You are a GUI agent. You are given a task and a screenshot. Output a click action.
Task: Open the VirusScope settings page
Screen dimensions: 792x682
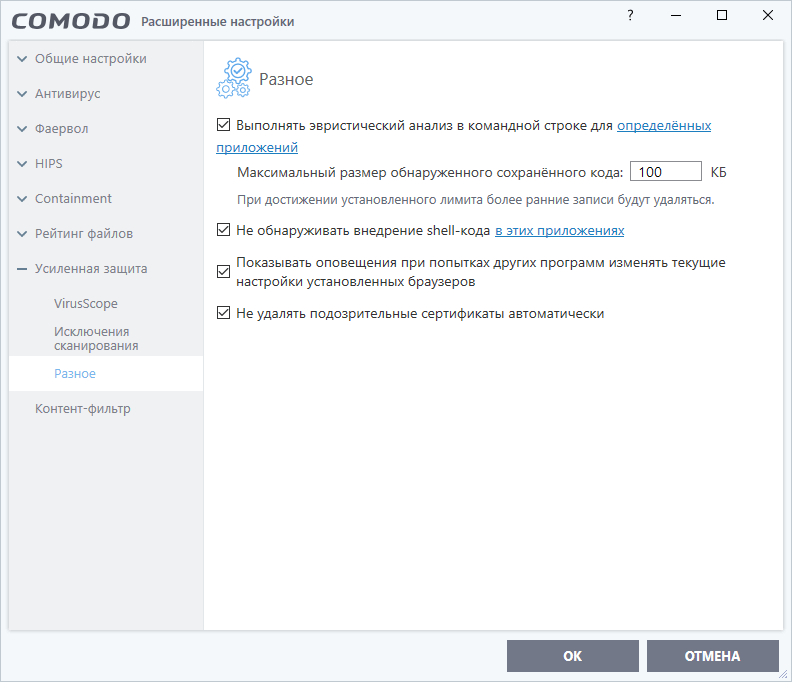86,303
